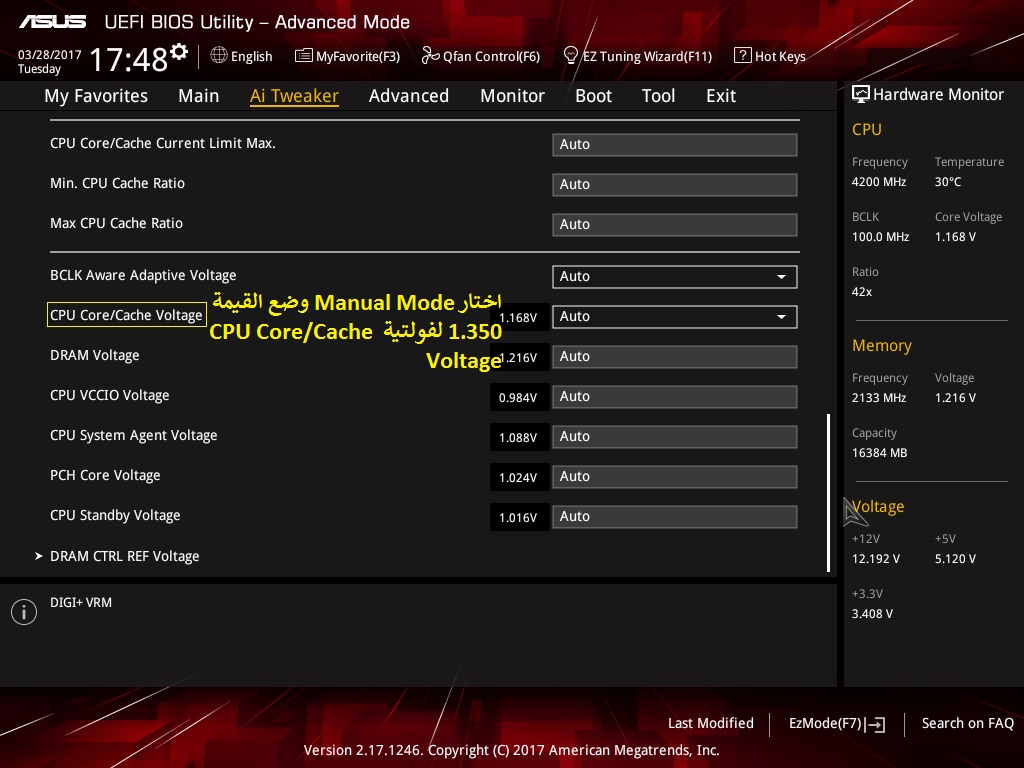The width and height of the screenshot is (1024, 768).
Task: Open BCLK Aware Adaptive Voltage dropdown
Action: click(675, 276)
